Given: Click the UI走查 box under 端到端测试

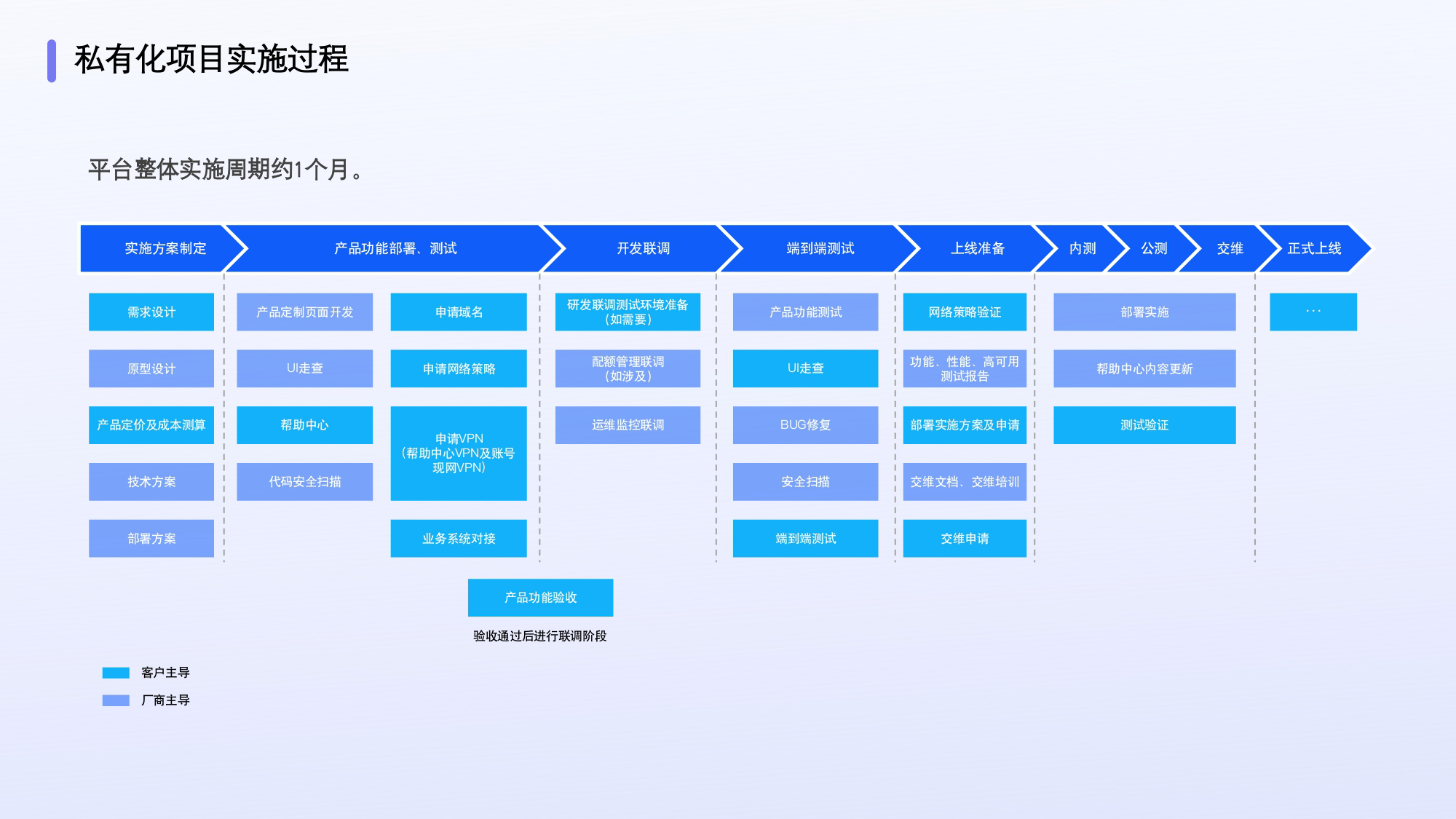Looking at the screenshot, I should click(805, 368).
